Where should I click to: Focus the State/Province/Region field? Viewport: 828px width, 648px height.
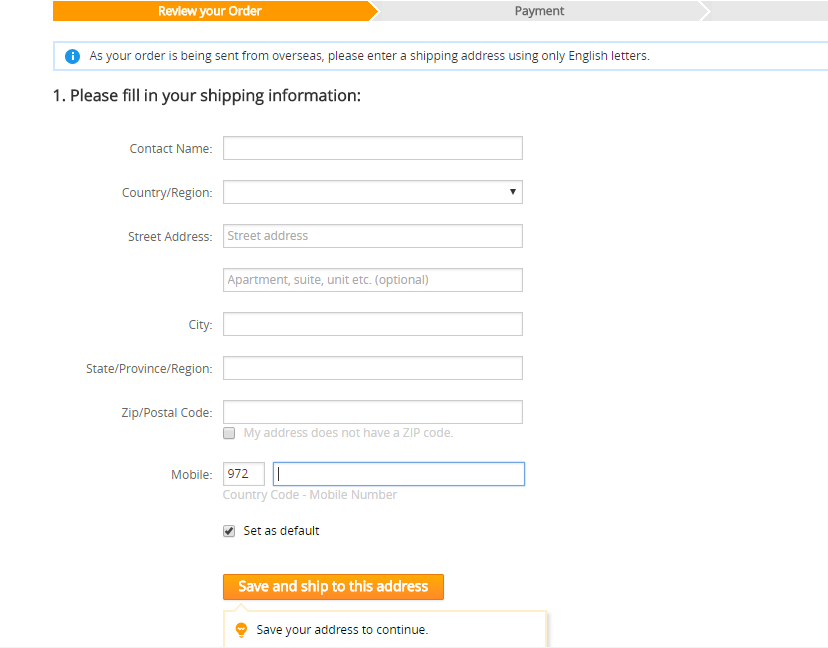tap(372, 368)
